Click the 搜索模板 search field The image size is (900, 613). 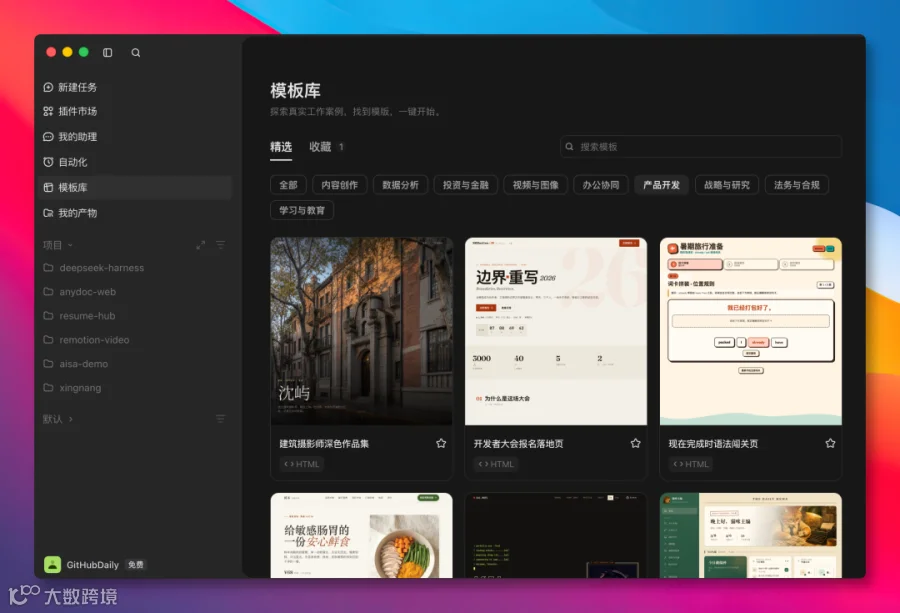pos(701,147)
